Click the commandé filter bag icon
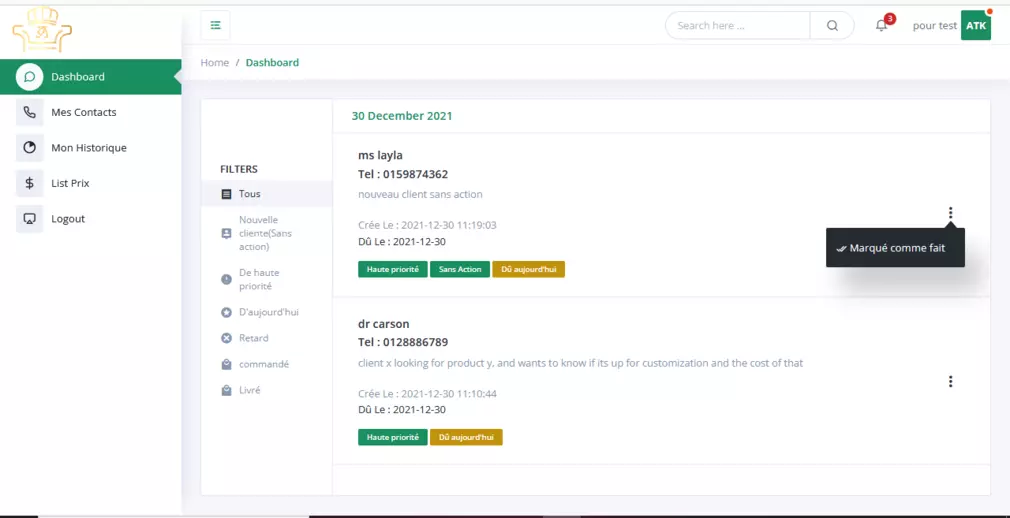Image resolution: width=1010 pixels, height=518 pixels. (x=226, y=364)
